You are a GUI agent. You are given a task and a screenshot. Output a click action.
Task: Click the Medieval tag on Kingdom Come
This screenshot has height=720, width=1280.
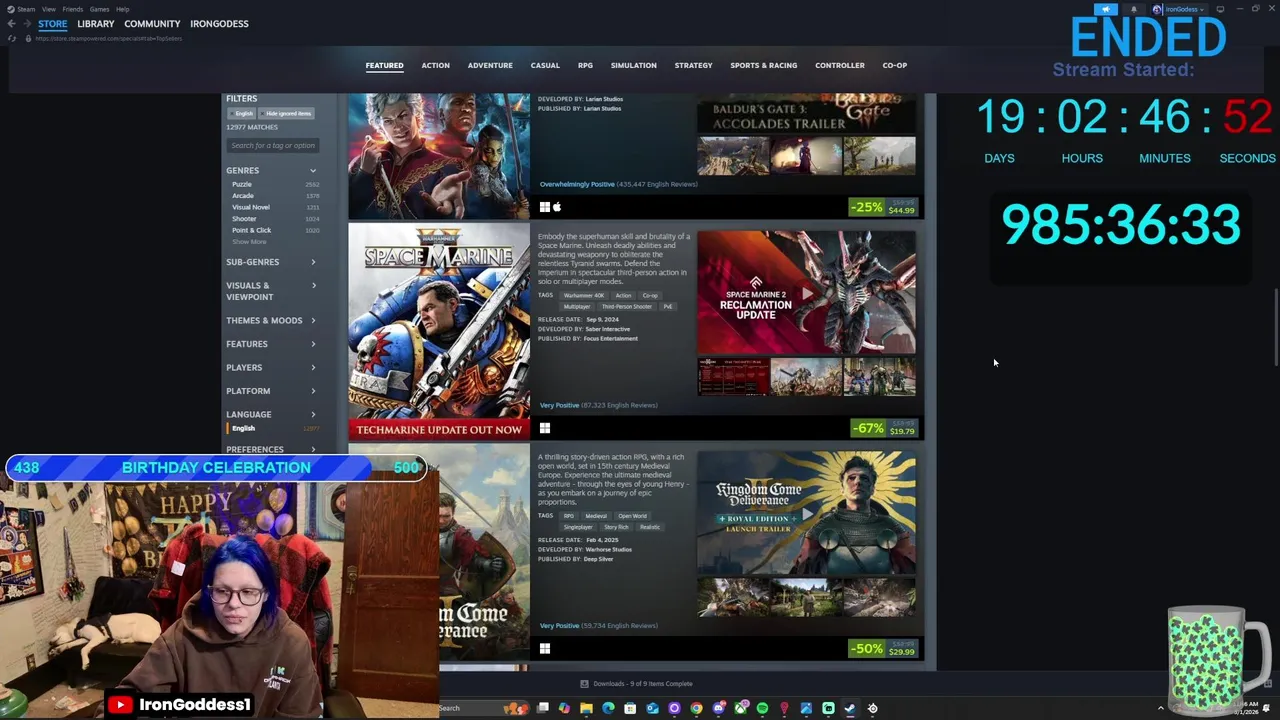click(596, 516)
